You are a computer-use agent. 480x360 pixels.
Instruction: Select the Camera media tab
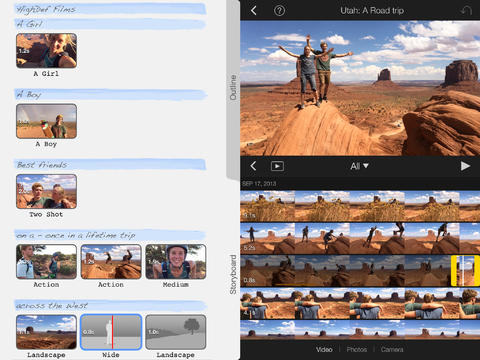(x=392, y=349)
